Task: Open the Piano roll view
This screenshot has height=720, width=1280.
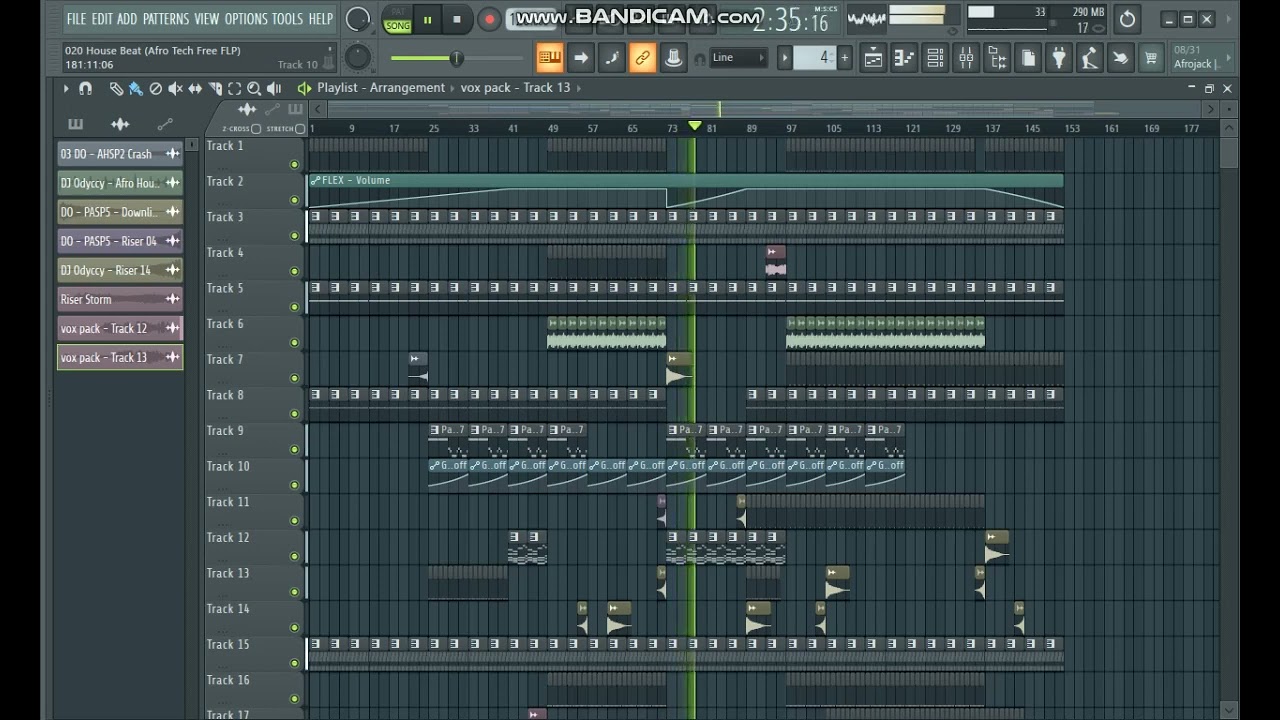Action: pos(904,58)
